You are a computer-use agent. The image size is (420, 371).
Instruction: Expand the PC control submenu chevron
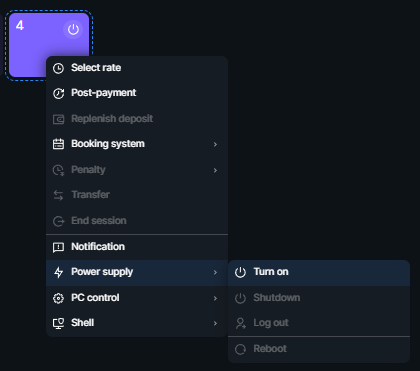click(215, 298)
